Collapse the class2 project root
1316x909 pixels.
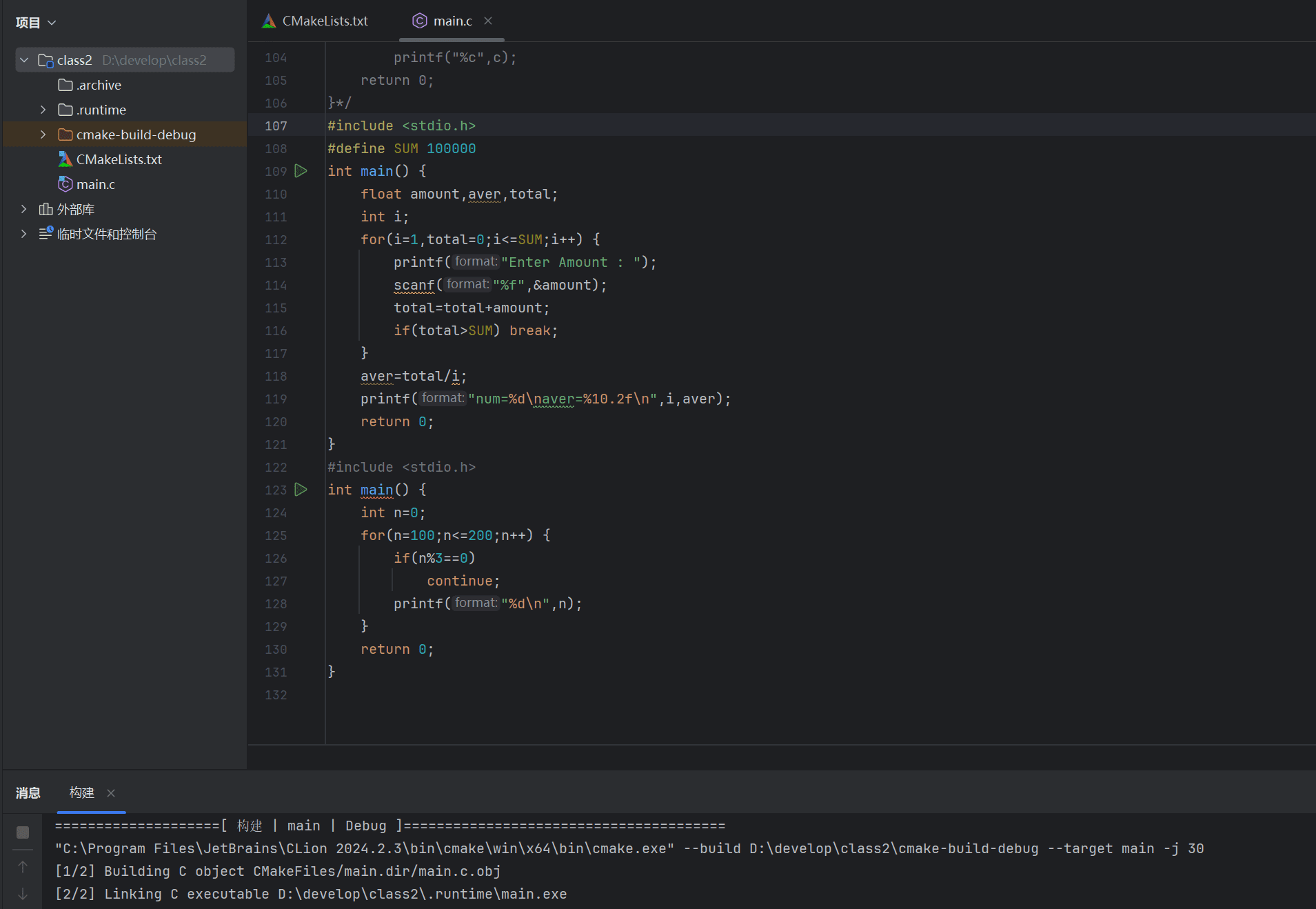[x=24, y=60]
